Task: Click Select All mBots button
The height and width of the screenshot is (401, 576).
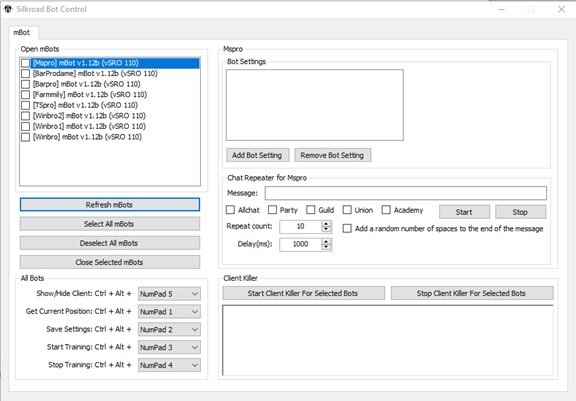Action: coord(110,224)
